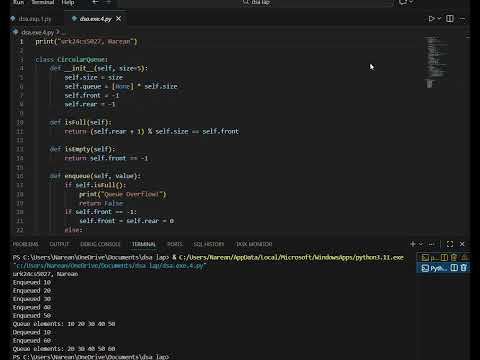Switch to the PROBLEMS panel tab
480x360 pixels.
[26, 244]
